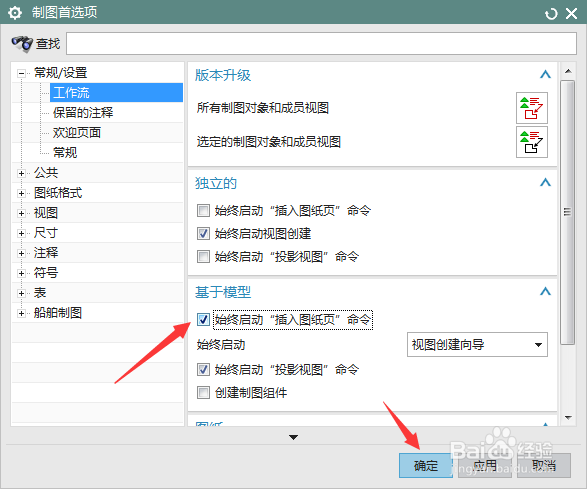Viewport: 587px width, 489px height.
Task: Click the reset dialog icon
Action: click(x=551, y=14)
